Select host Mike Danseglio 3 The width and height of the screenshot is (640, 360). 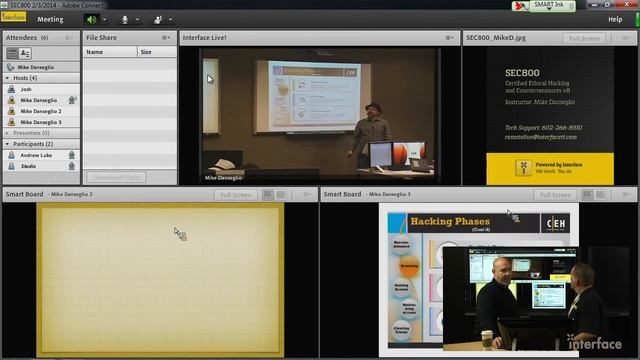pyautogui.click(x=41, y=122)
